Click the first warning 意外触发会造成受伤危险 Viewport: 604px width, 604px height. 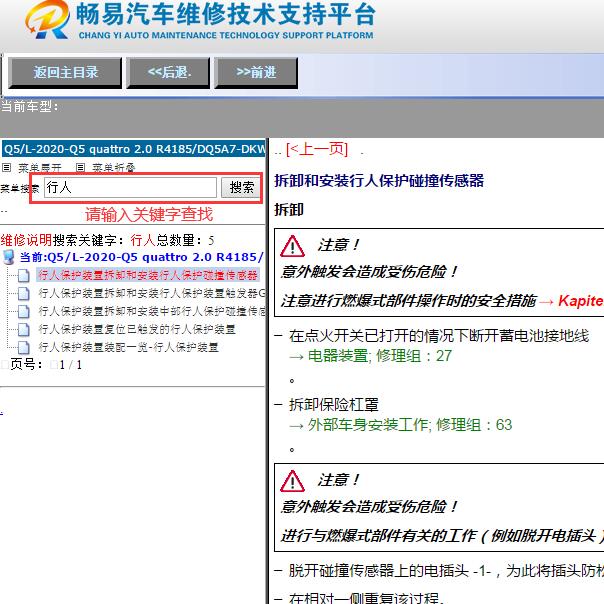click(x=369, y=272)
